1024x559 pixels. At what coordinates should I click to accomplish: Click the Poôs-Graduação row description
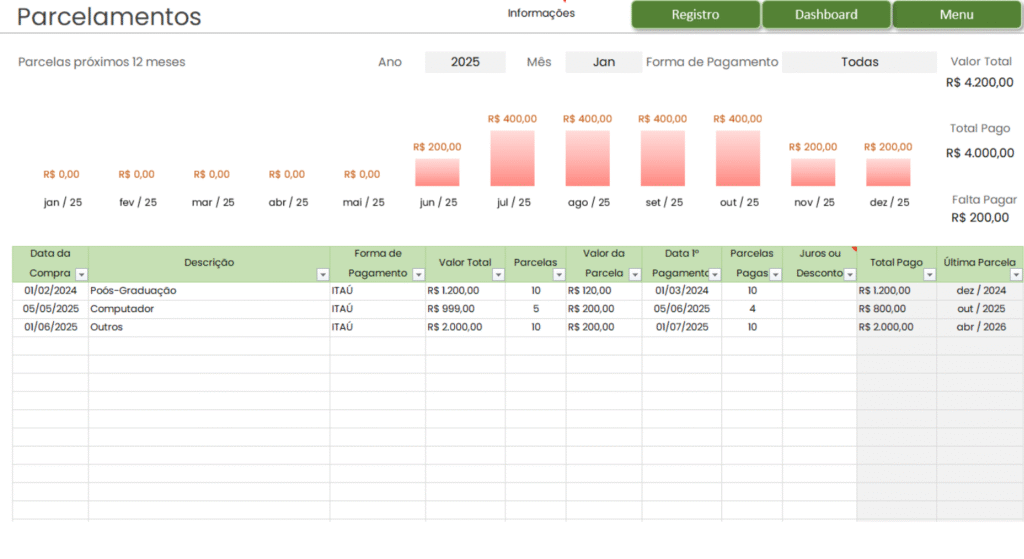pyautogui.click(x=209, y=291)
